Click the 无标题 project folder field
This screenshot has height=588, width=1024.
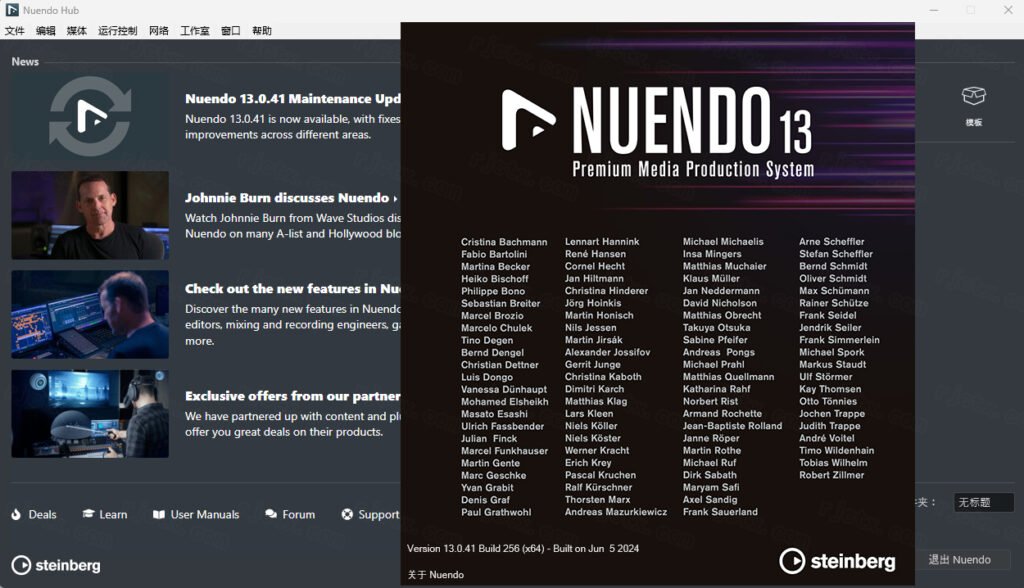tap(984, 502)
